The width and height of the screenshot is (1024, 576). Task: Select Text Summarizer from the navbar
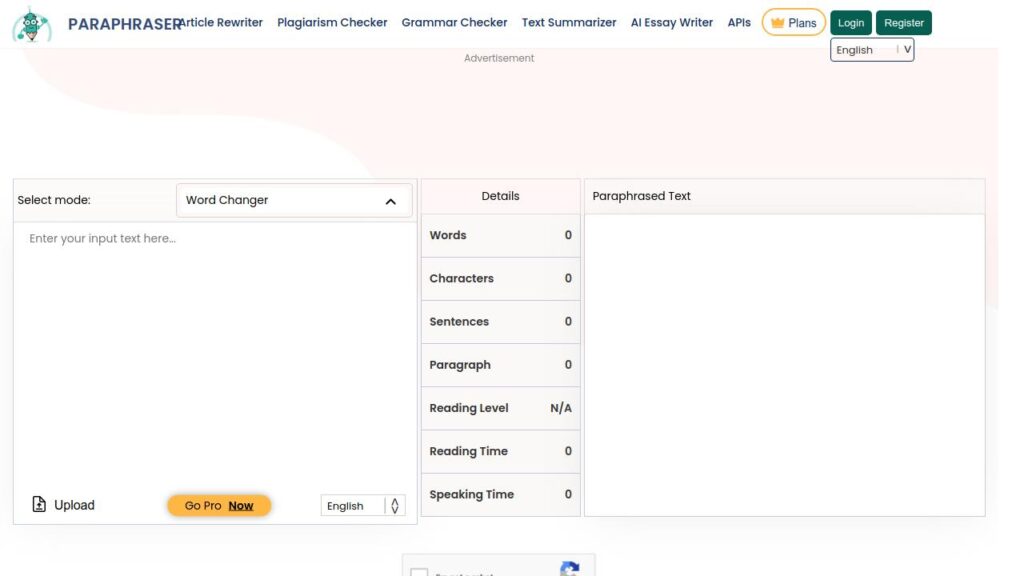(569, 22)
